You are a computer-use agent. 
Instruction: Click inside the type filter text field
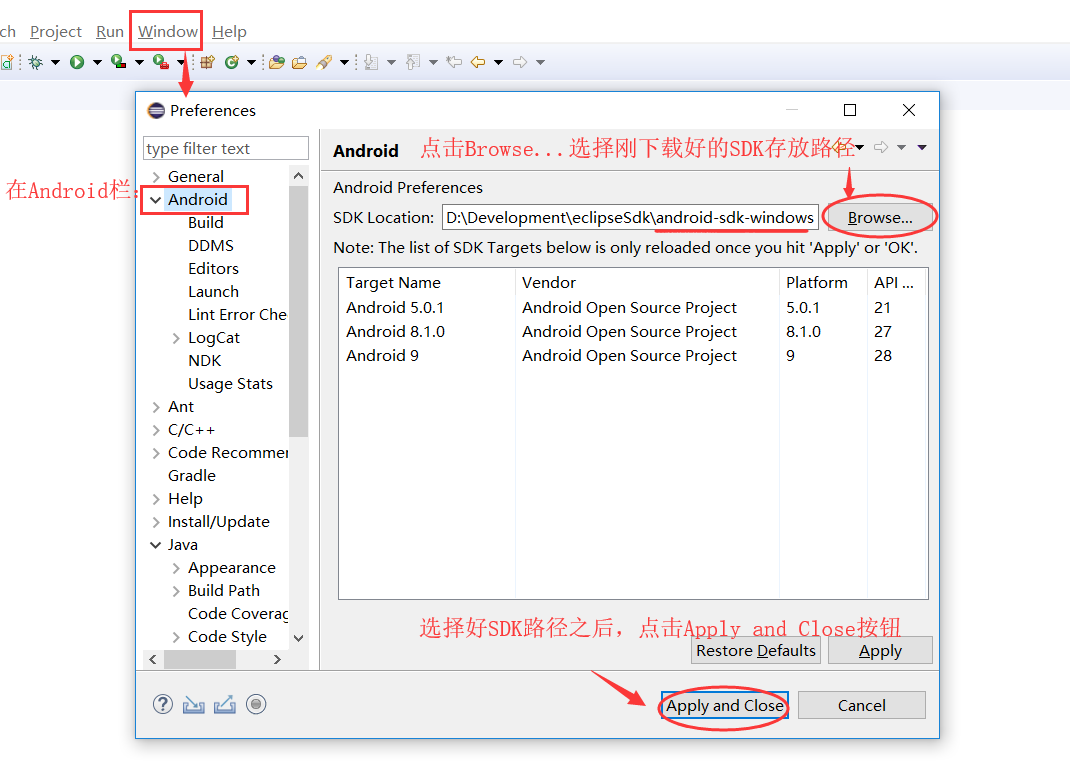225,148
